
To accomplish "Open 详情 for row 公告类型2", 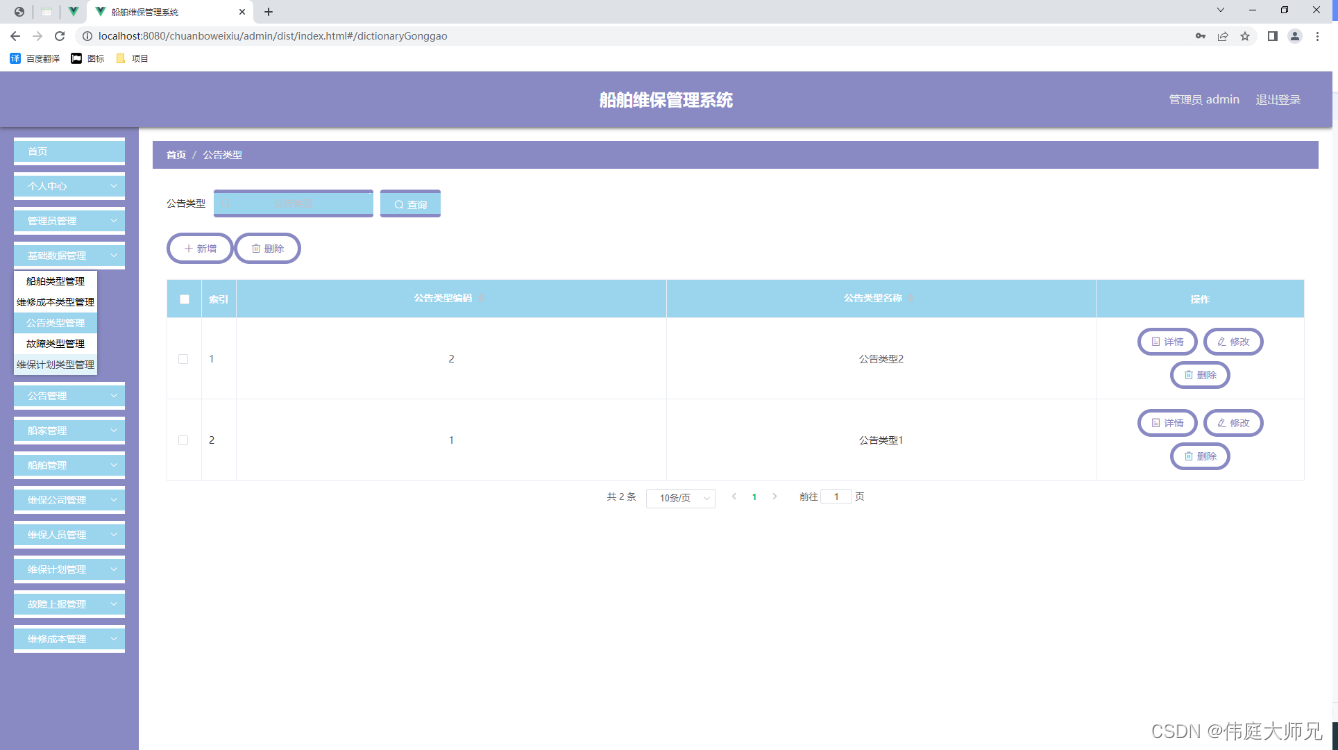I will point(1167,342).
